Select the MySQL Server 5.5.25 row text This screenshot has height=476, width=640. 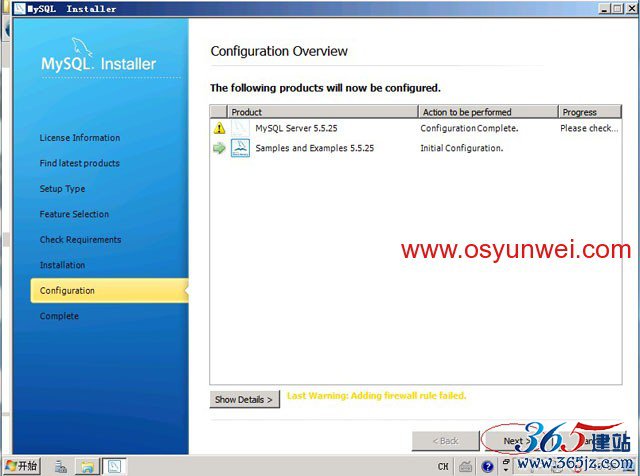(x=296, y=128)
